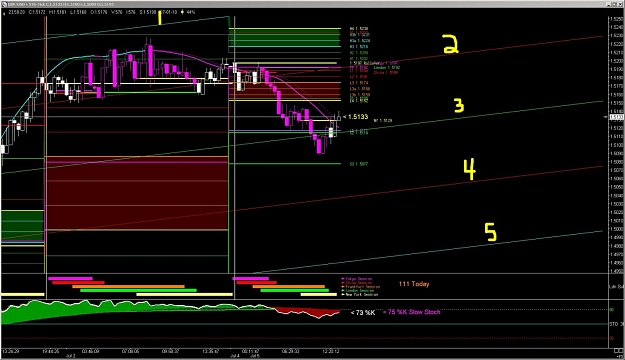Screen dimensions: 625x360
Task: Click the 'L 1.5168' low value in the data line
Action: coord(78,12)
